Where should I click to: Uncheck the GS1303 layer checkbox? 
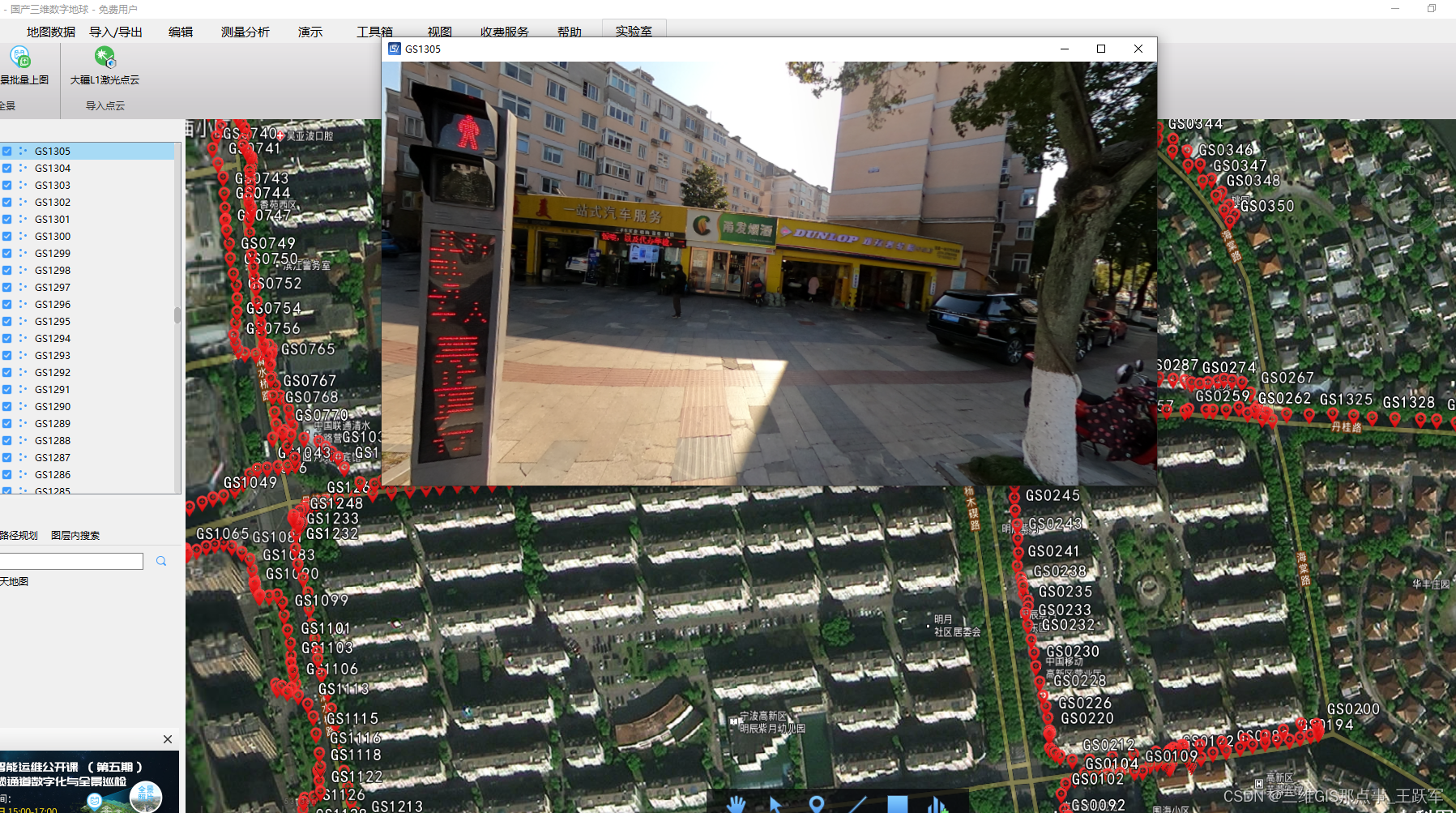[6, 186]
